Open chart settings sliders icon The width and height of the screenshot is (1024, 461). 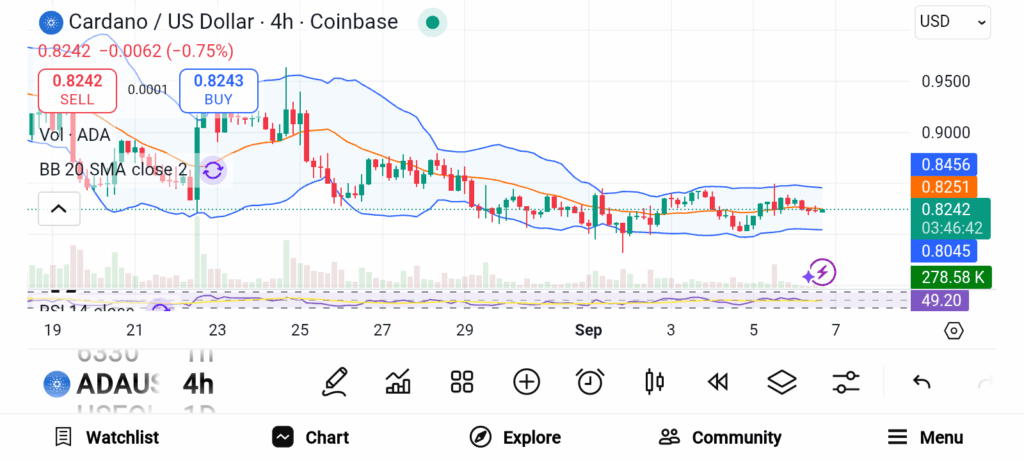(846, 381)
